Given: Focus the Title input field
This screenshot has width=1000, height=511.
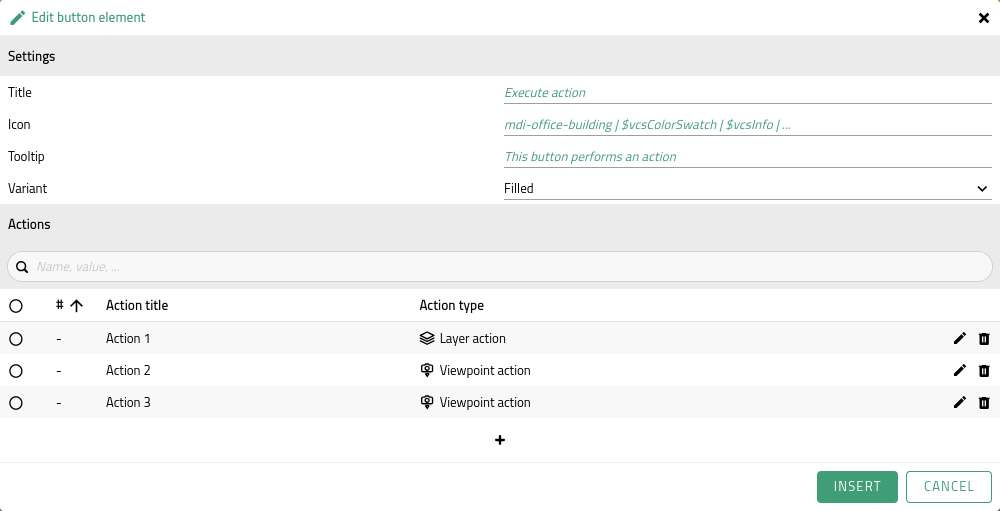Looking at the screenshot, I should pyautogui.click(x=747, y=93).
